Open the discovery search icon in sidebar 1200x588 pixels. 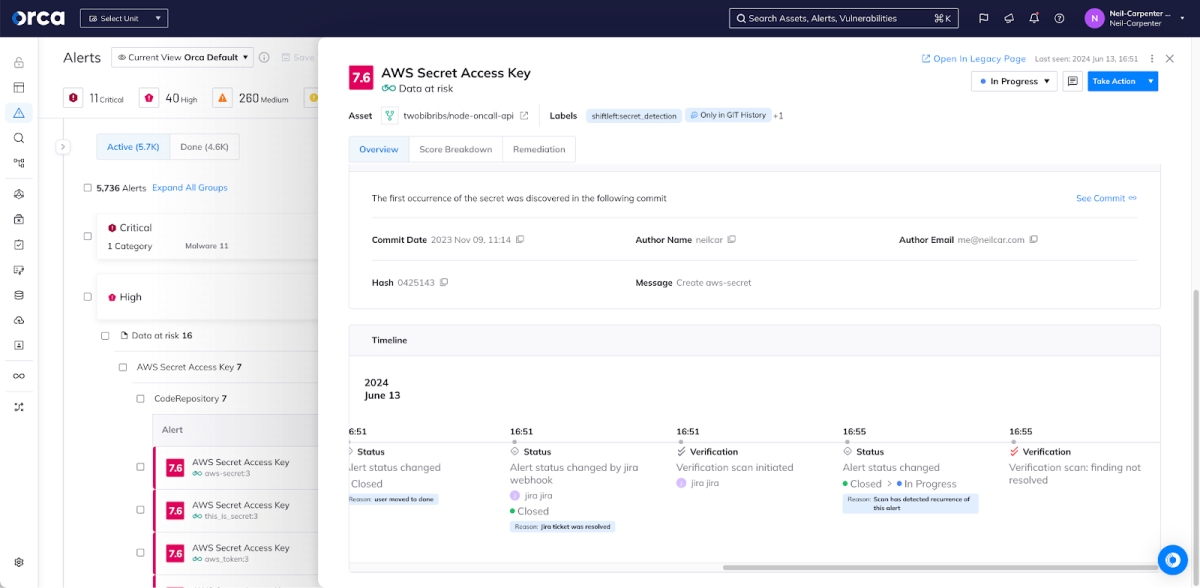(19, 138)
